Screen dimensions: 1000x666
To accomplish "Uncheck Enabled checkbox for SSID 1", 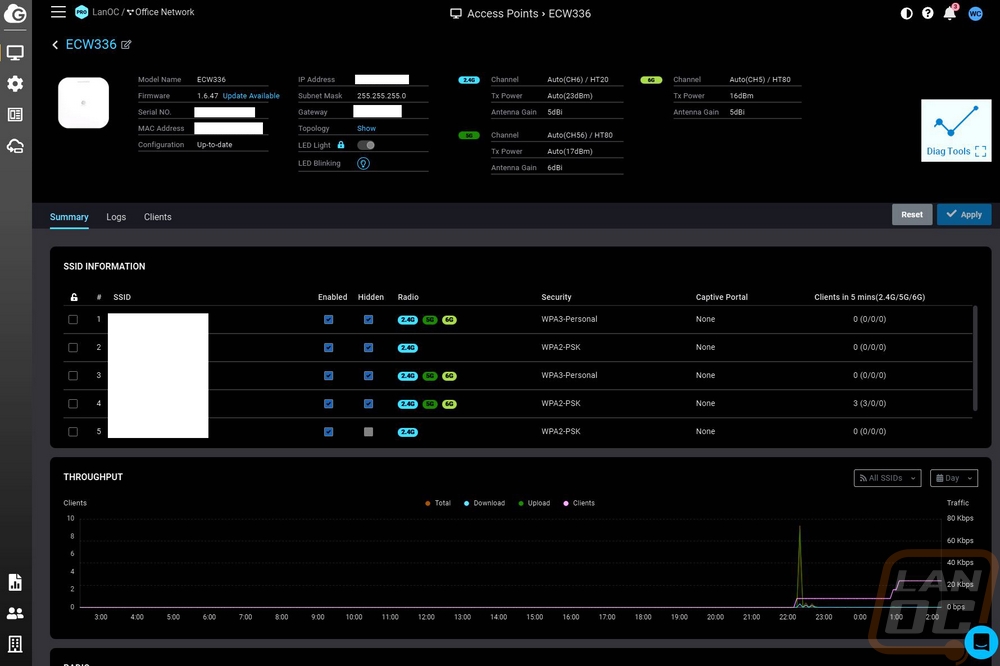I will (328, 320).
